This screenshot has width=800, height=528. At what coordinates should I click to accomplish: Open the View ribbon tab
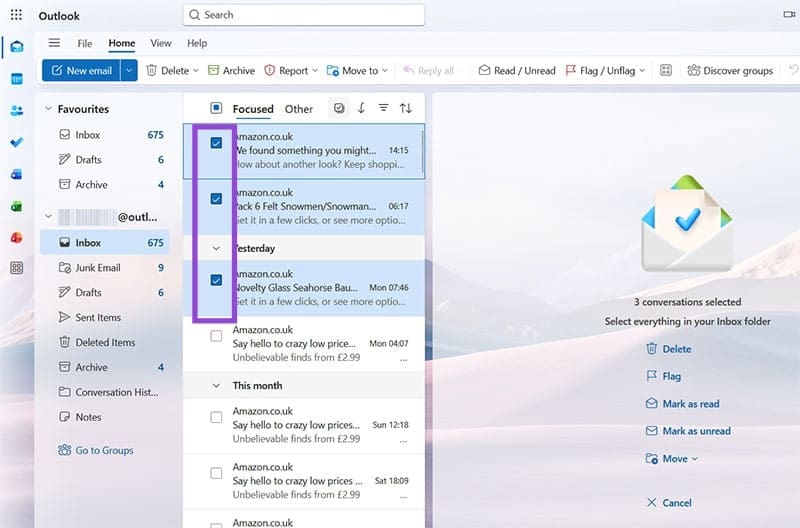point(160,43)
